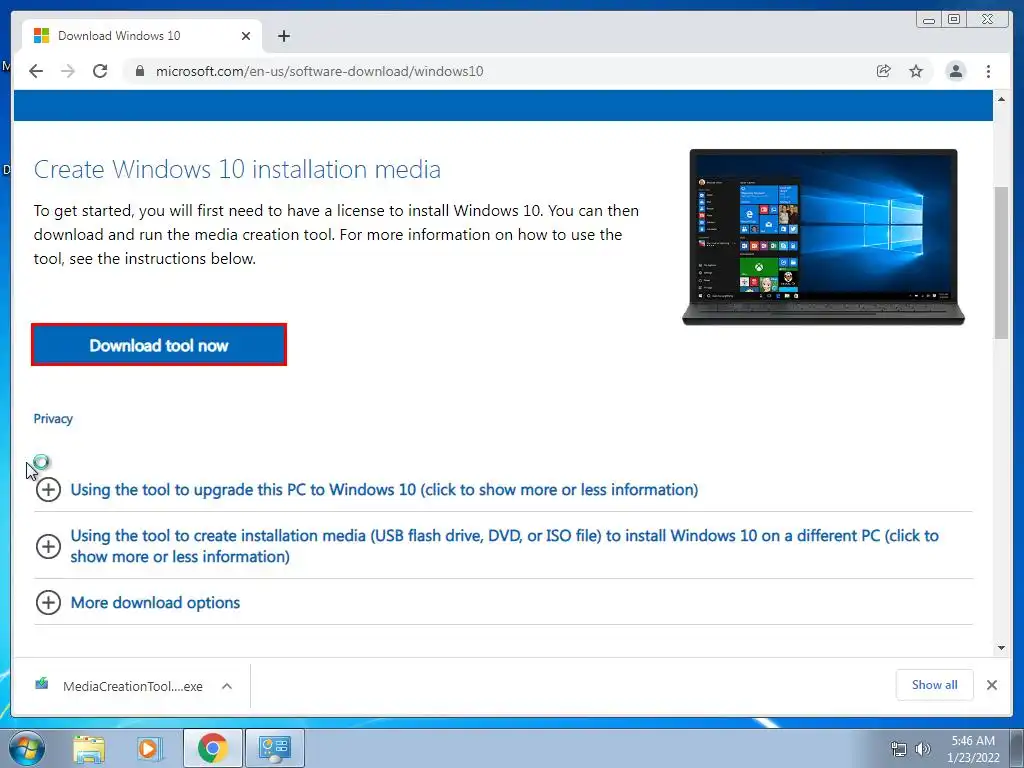Click Show all downloads button

click(x=935, y=684)
